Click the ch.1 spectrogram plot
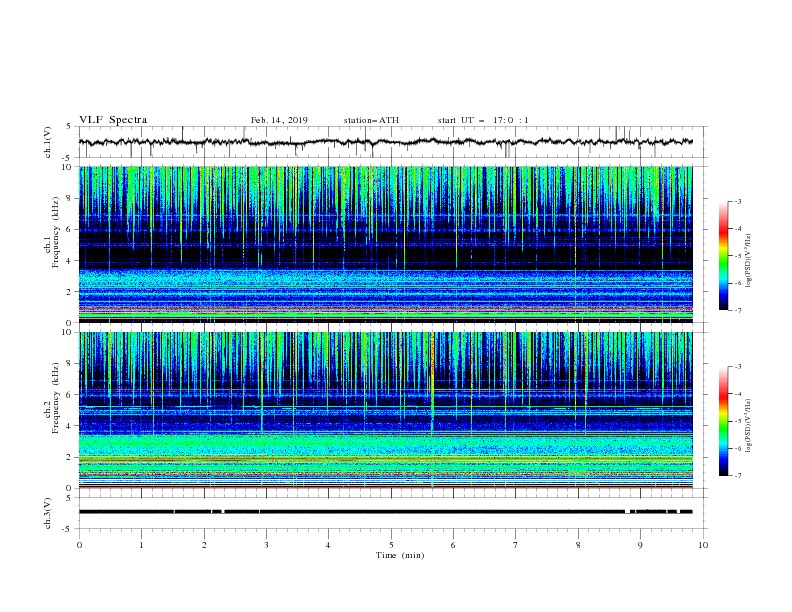792x612 pixels. click(x=386, y=244)
